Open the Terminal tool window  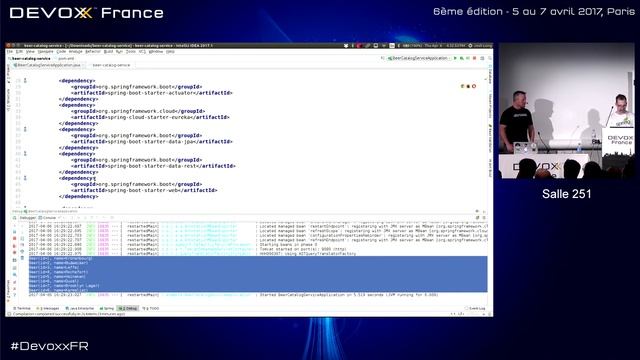pos(22,308)
